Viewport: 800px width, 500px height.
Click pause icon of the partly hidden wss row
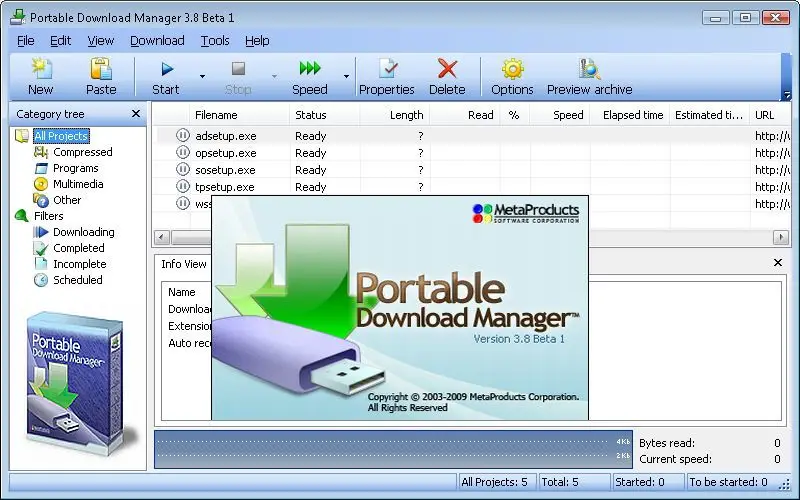[183, 203]
